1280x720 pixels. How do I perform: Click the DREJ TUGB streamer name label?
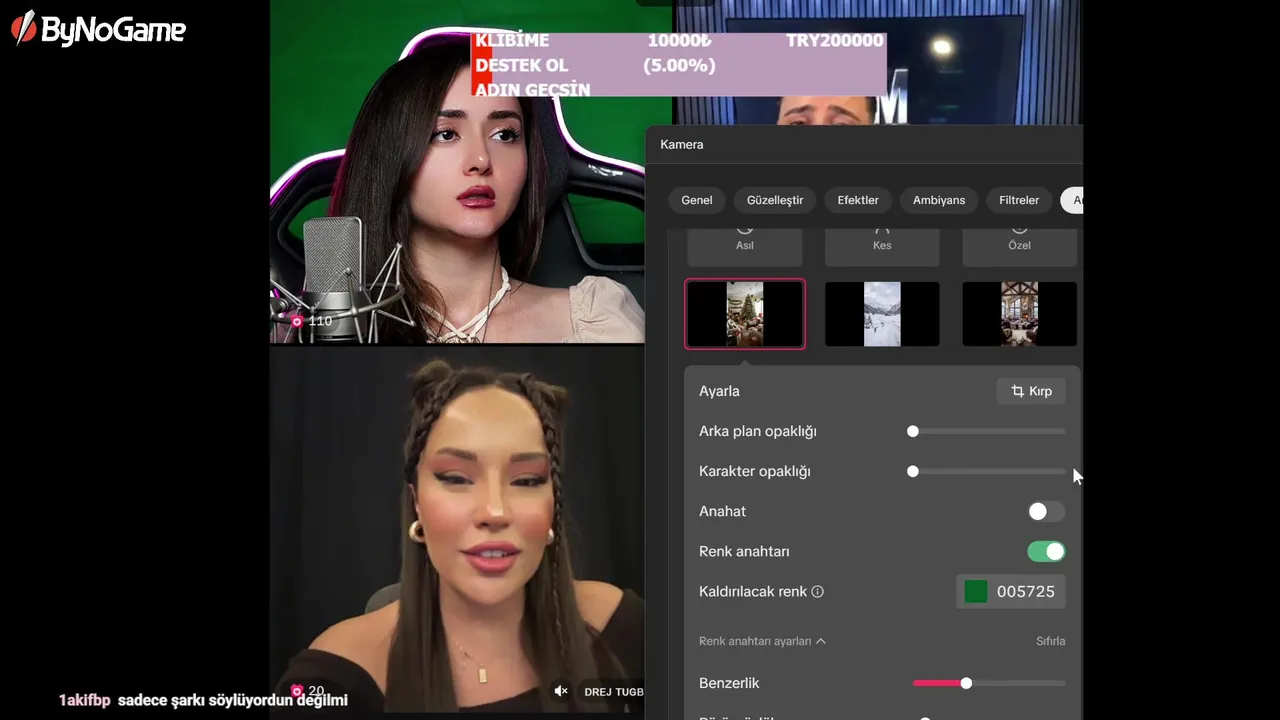pos(614,691)
